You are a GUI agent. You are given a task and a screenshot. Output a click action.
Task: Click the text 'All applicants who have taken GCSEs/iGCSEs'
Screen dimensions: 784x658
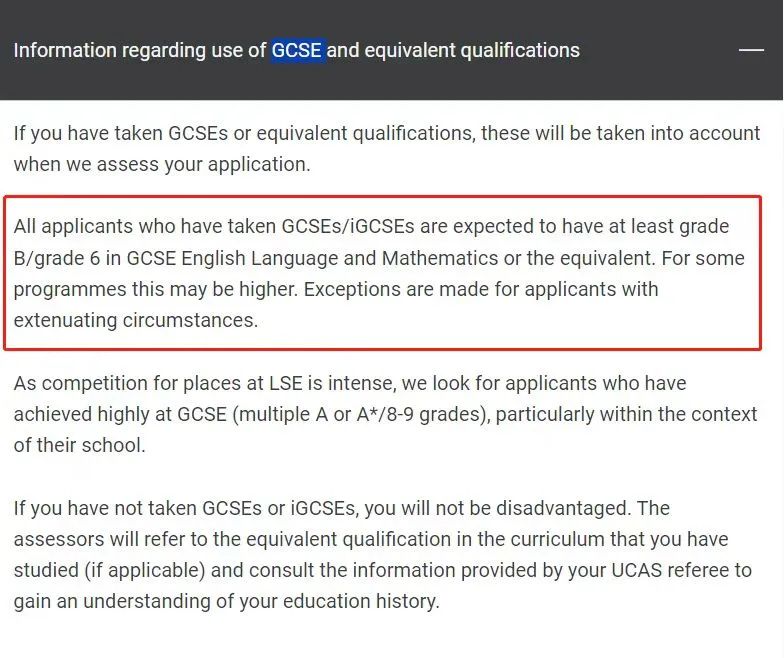pyautogui.click(x=214, y=226)
